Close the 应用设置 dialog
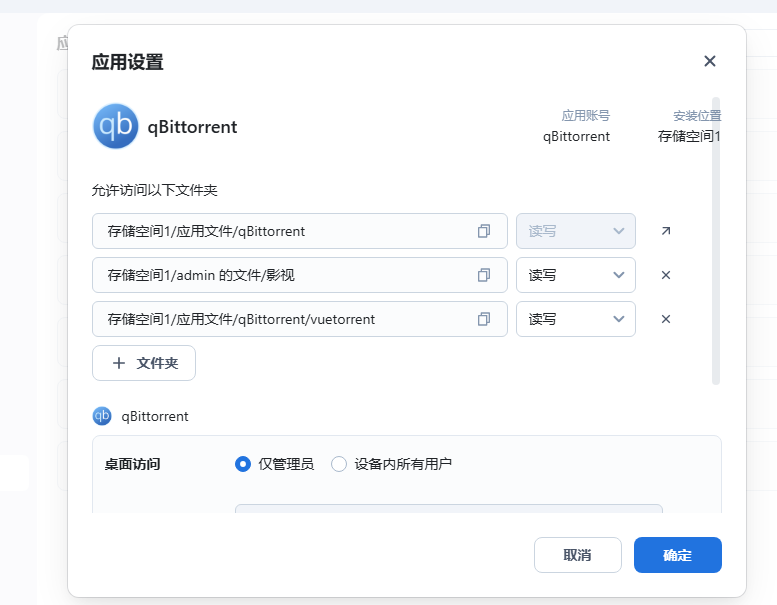 tap(710, 61)
